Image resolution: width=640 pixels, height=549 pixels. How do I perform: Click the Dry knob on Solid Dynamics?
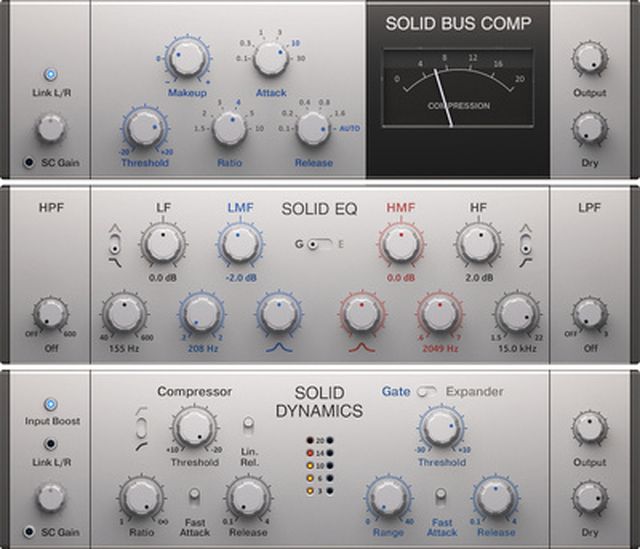point(589,499)
